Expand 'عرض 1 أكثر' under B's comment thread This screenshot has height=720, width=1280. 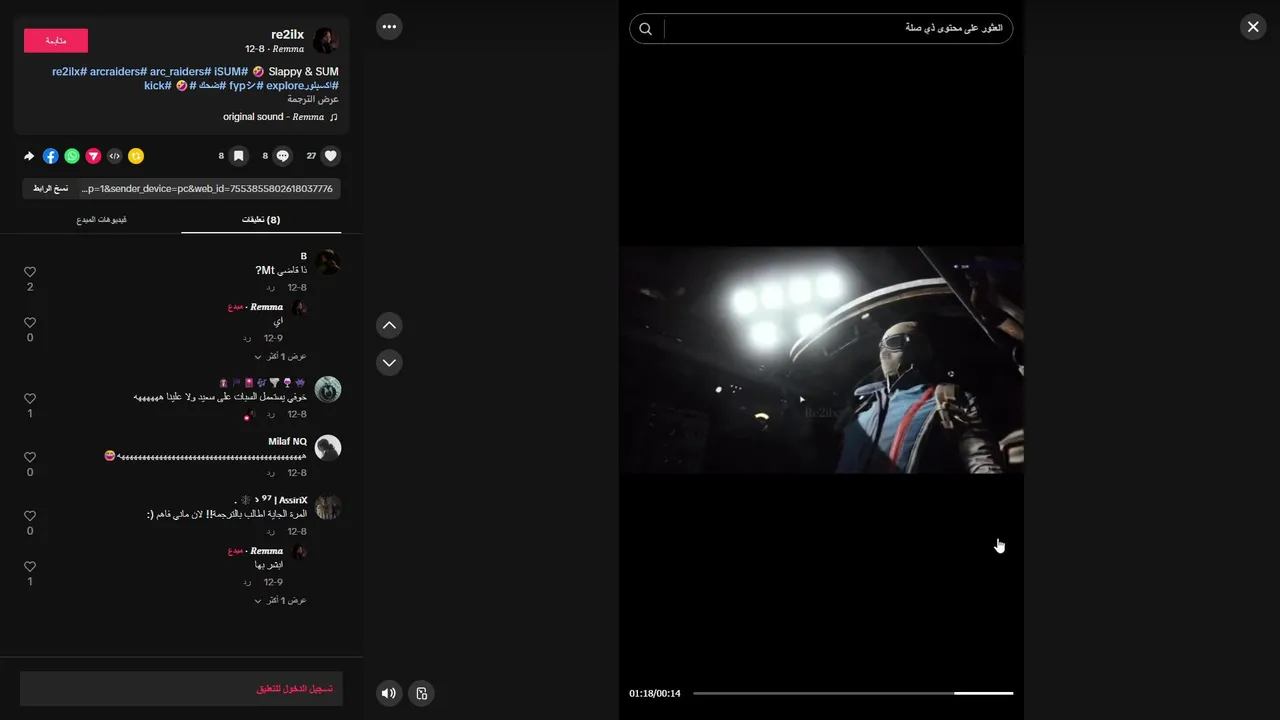pyautogui.click(x=280, y=356)
